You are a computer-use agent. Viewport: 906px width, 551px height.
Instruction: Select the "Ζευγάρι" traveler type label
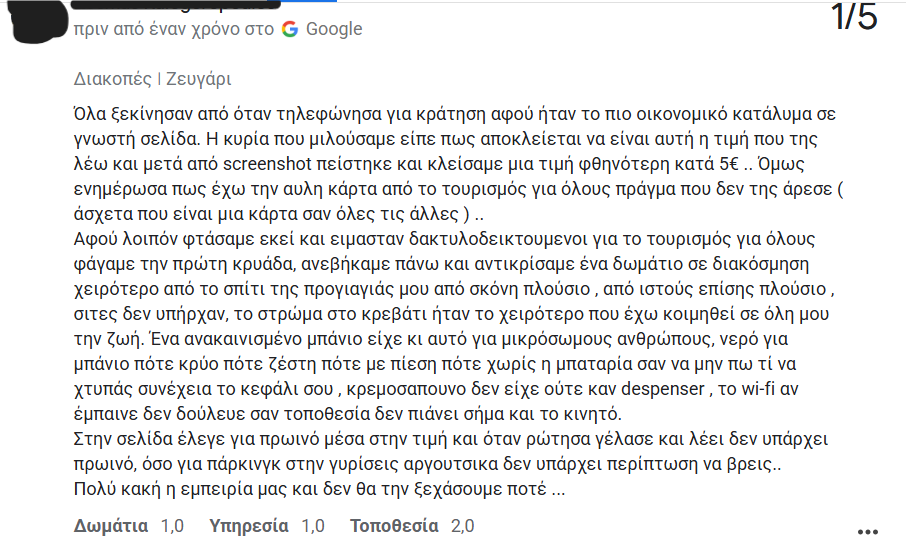pyautogui.click(x=198, y=79)
